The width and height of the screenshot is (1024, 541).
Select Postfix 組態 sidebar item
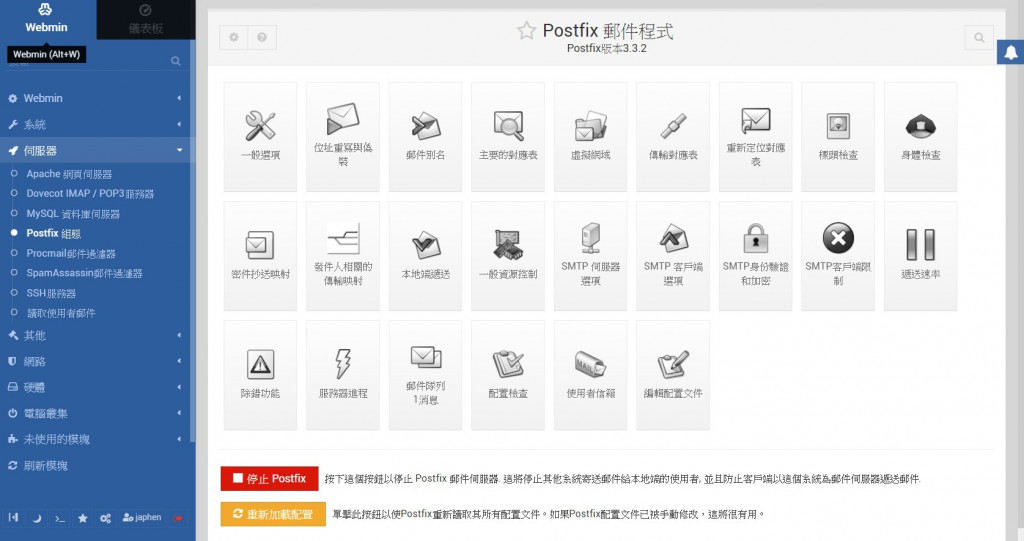[54, 233]
